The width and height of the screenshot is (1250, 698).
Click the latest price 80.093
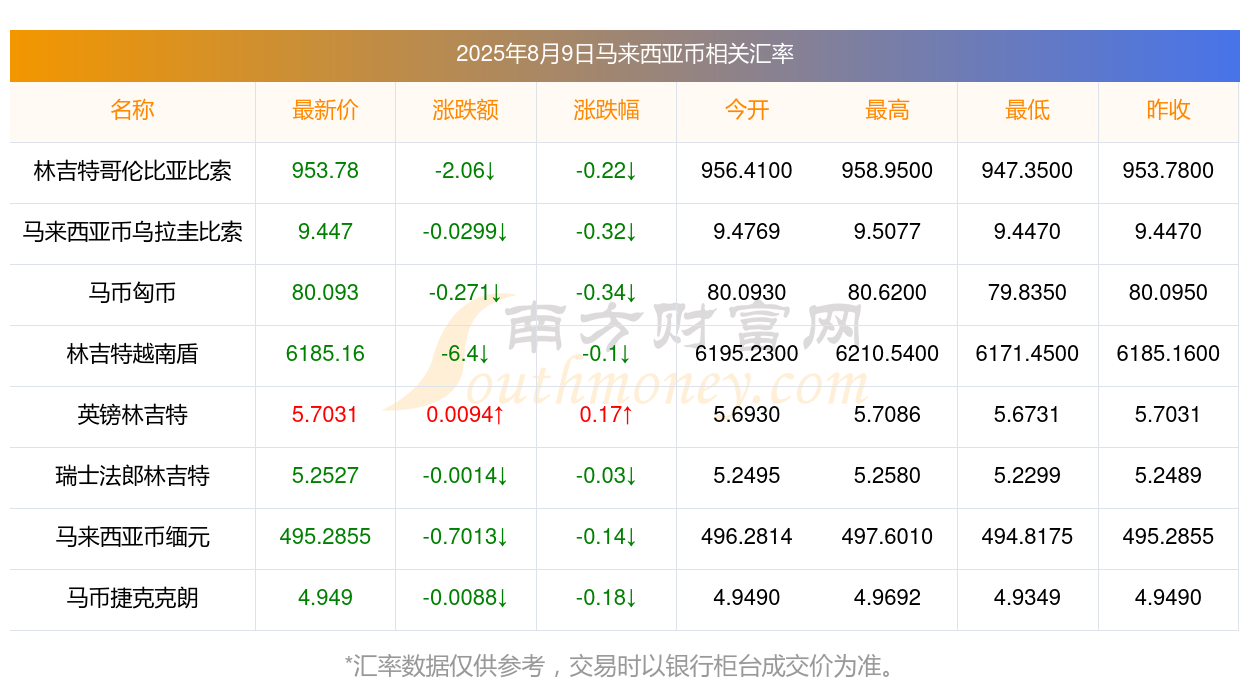coord(325,293)
